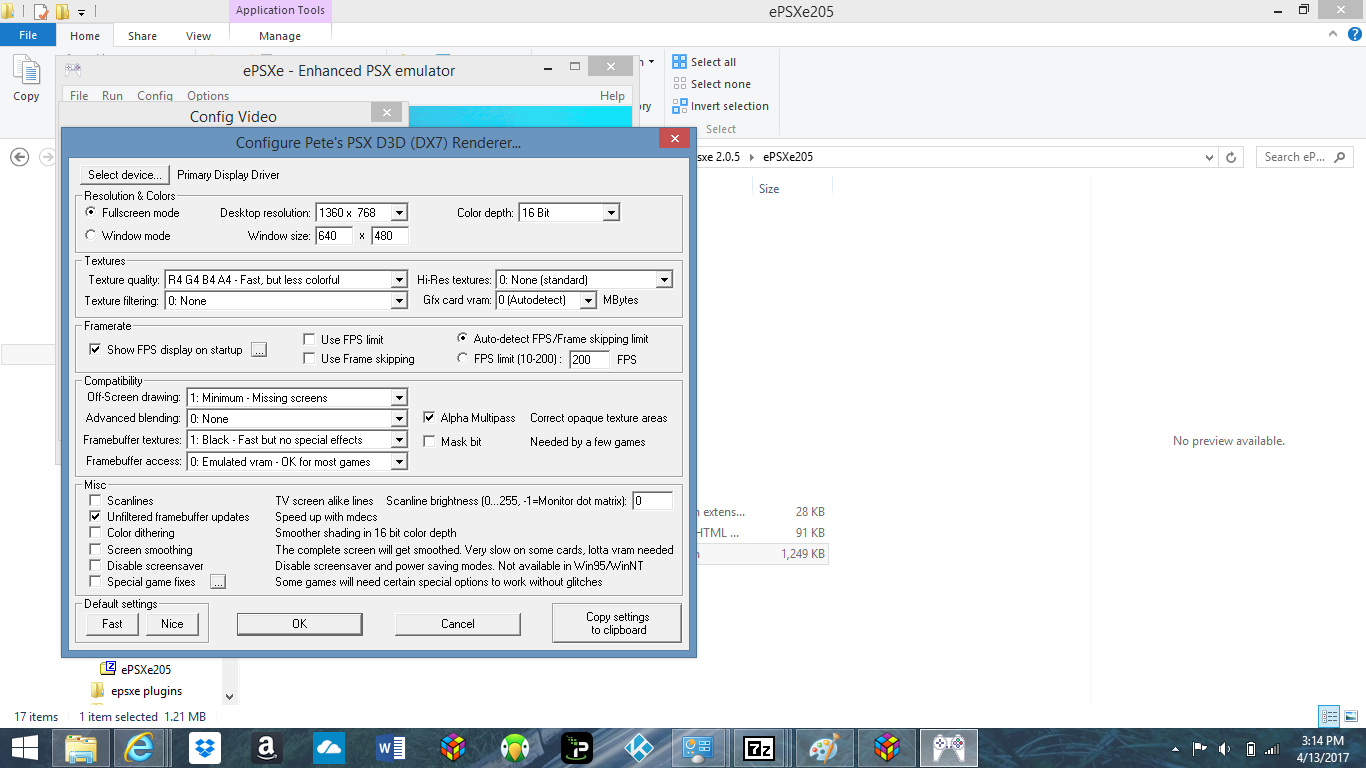Toggle Alpha Multipass checkbox
Screen dimensions: 1366x768
pyautogui.click(x=430, y=418)
